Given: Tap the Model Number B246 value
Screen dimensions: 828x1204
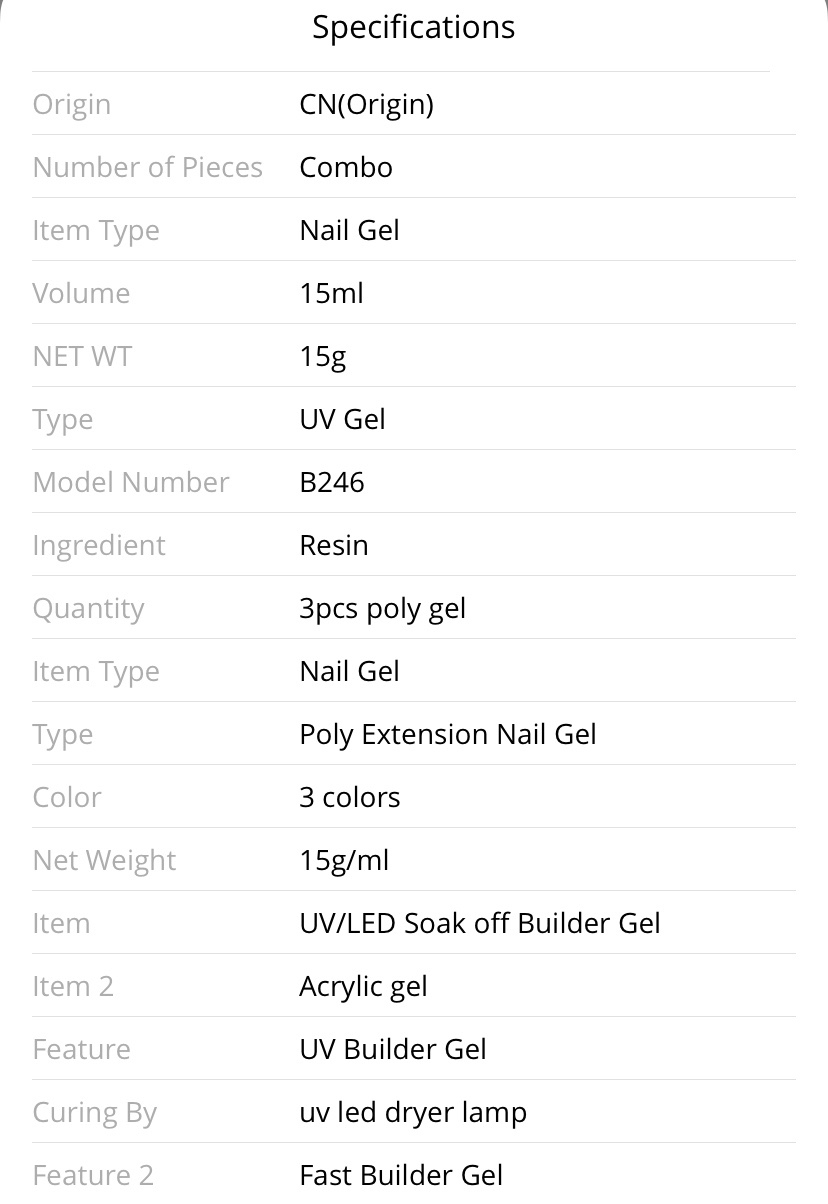Looking at the screenshot, I should click(332, 482).
